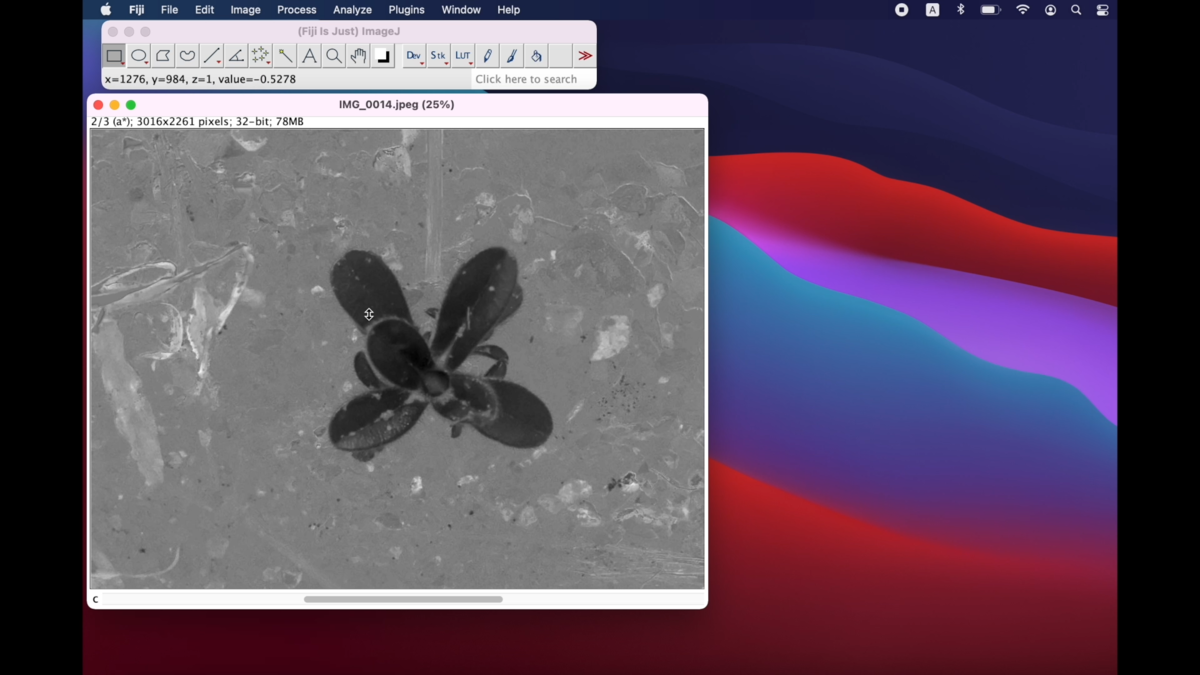Select the Magnifying glass zoom tool
This screenshot has width=1200, height=675.
click(x=334, y=56)
